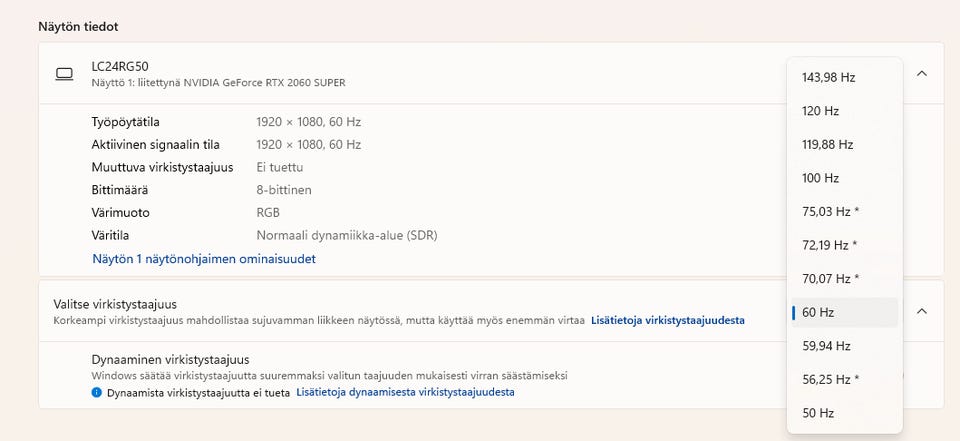Select 56,25 Hz * option
Image resolution: width=960 pixels, height=441 pixels.
pos(844,380)
